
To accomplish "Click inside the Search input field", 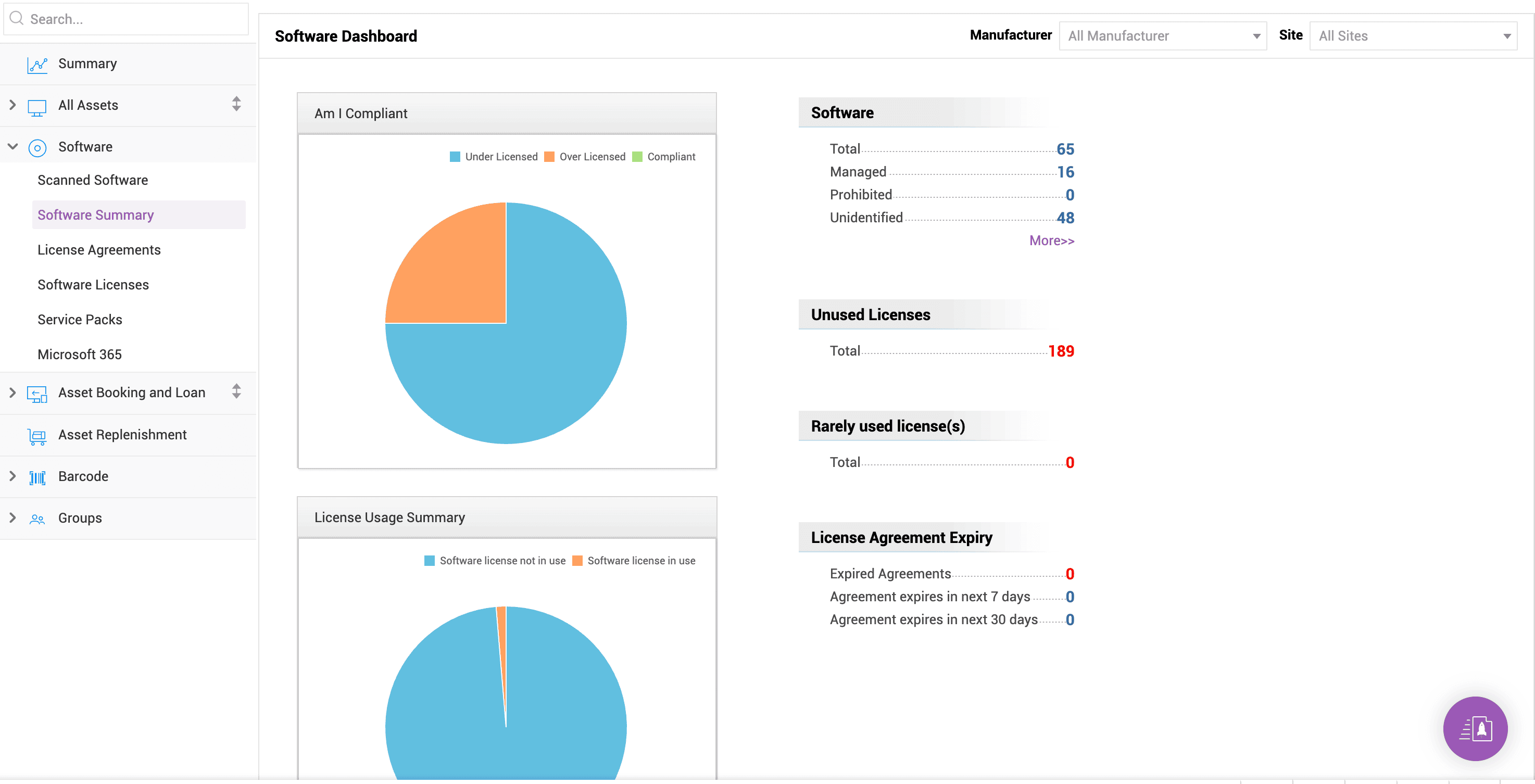I will pyautogui.click(x=125, y=19).
